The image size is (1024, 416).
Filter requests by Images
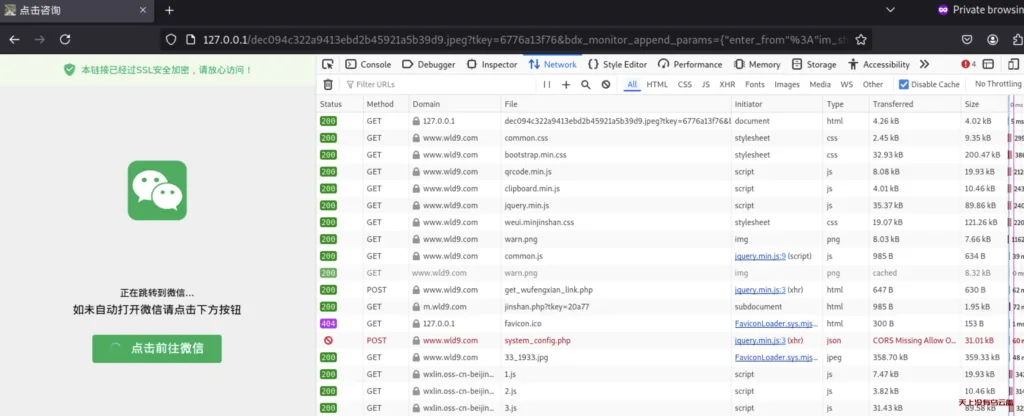coord(787,84)
